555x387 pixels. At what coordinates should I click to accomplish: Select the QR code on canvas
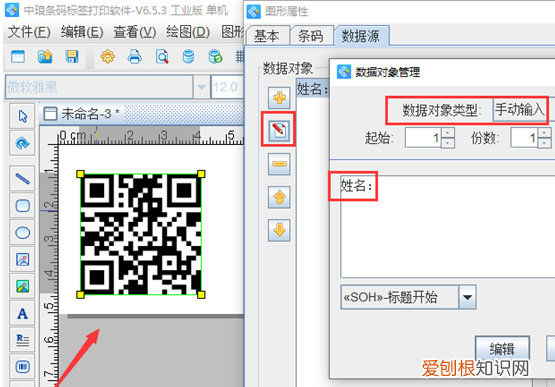pyautogui.click(x=141, y=234)
